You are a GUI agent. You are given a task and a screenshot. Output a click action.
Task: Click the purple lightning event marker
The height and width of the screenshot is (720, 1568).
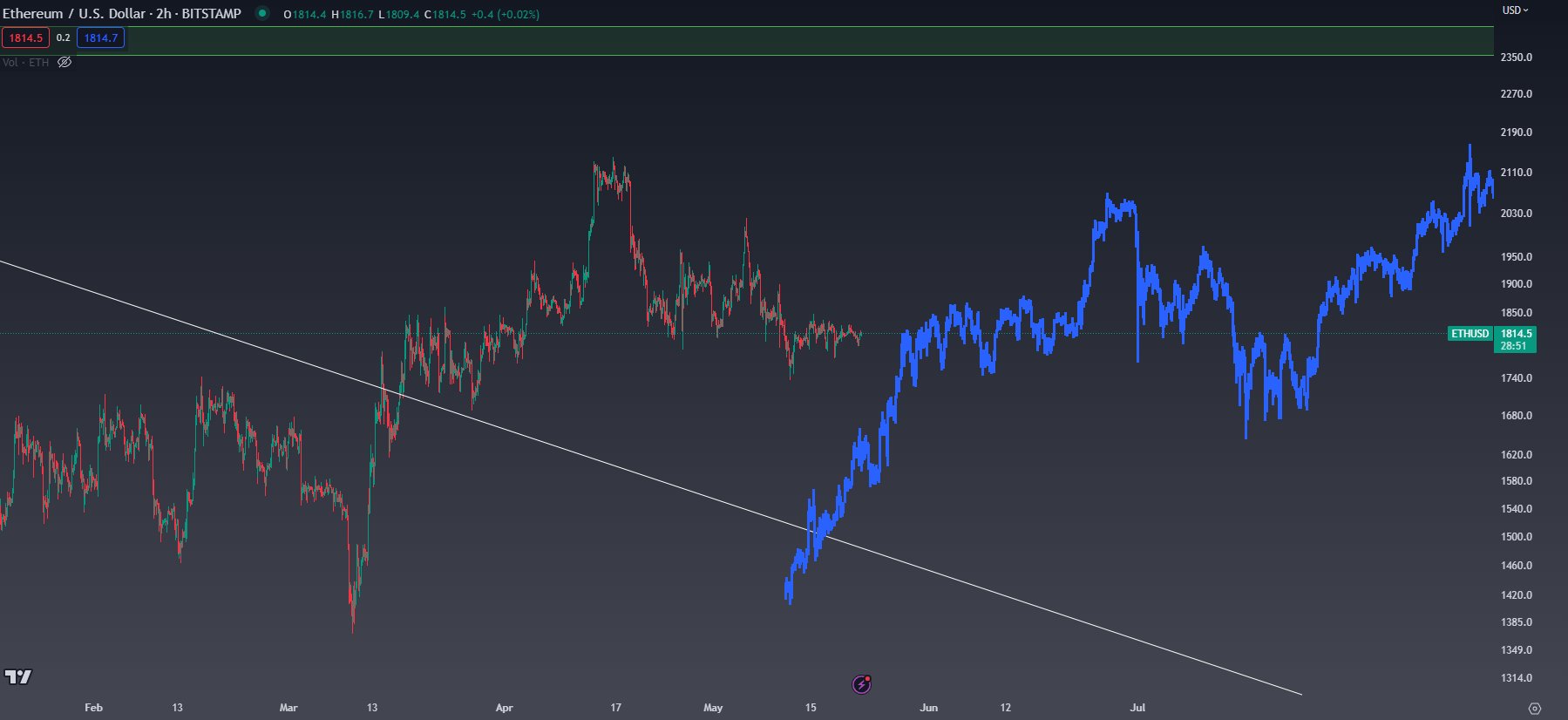(x=861, y=684)
